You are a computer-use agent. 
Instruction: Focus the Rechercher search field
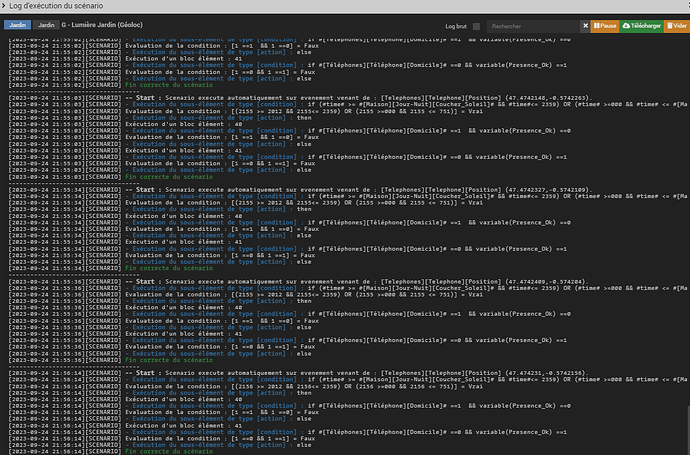coord(533,26)
